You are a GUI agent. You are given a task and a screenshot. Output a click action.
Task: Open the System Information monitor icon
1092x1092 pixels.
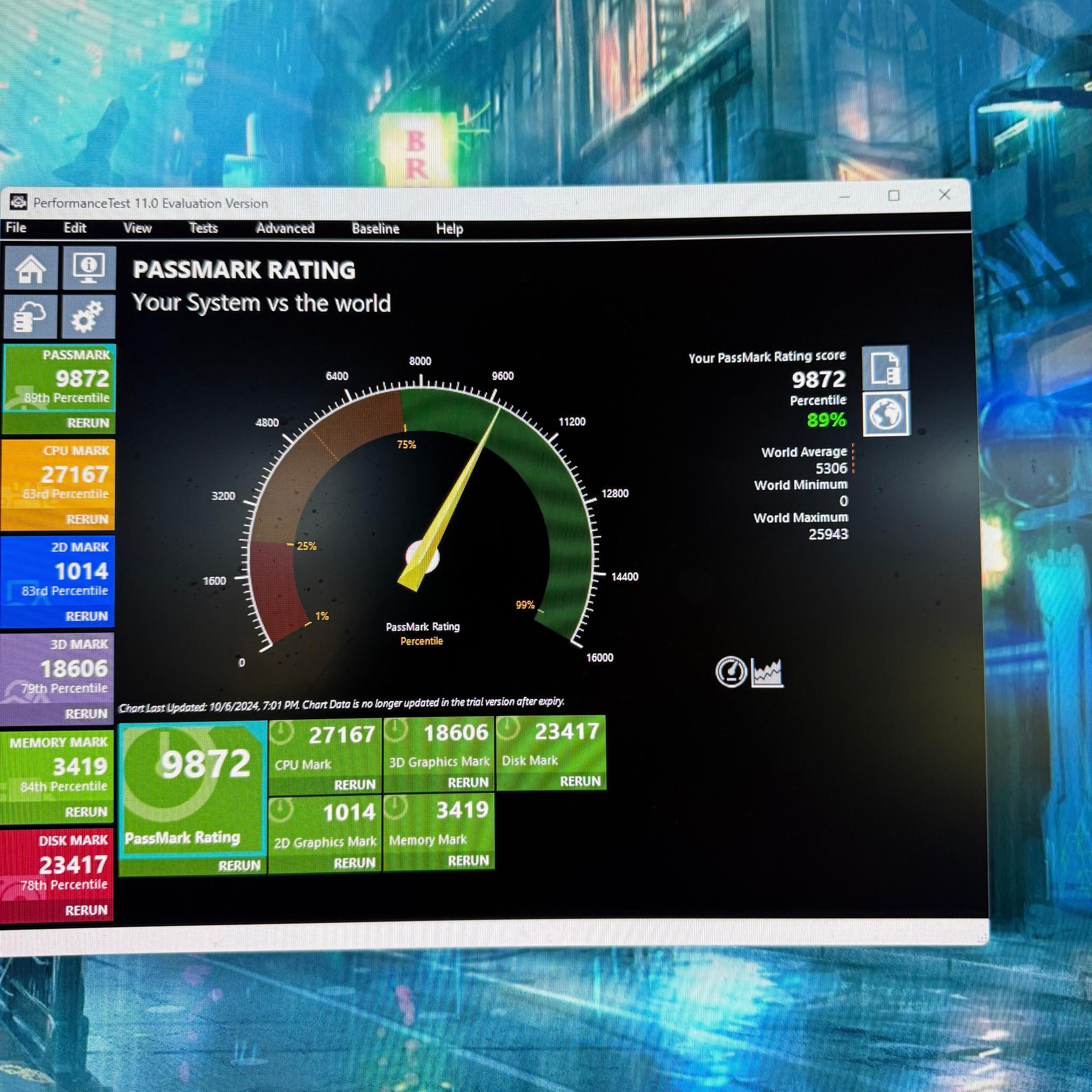(x=89, y=267)
